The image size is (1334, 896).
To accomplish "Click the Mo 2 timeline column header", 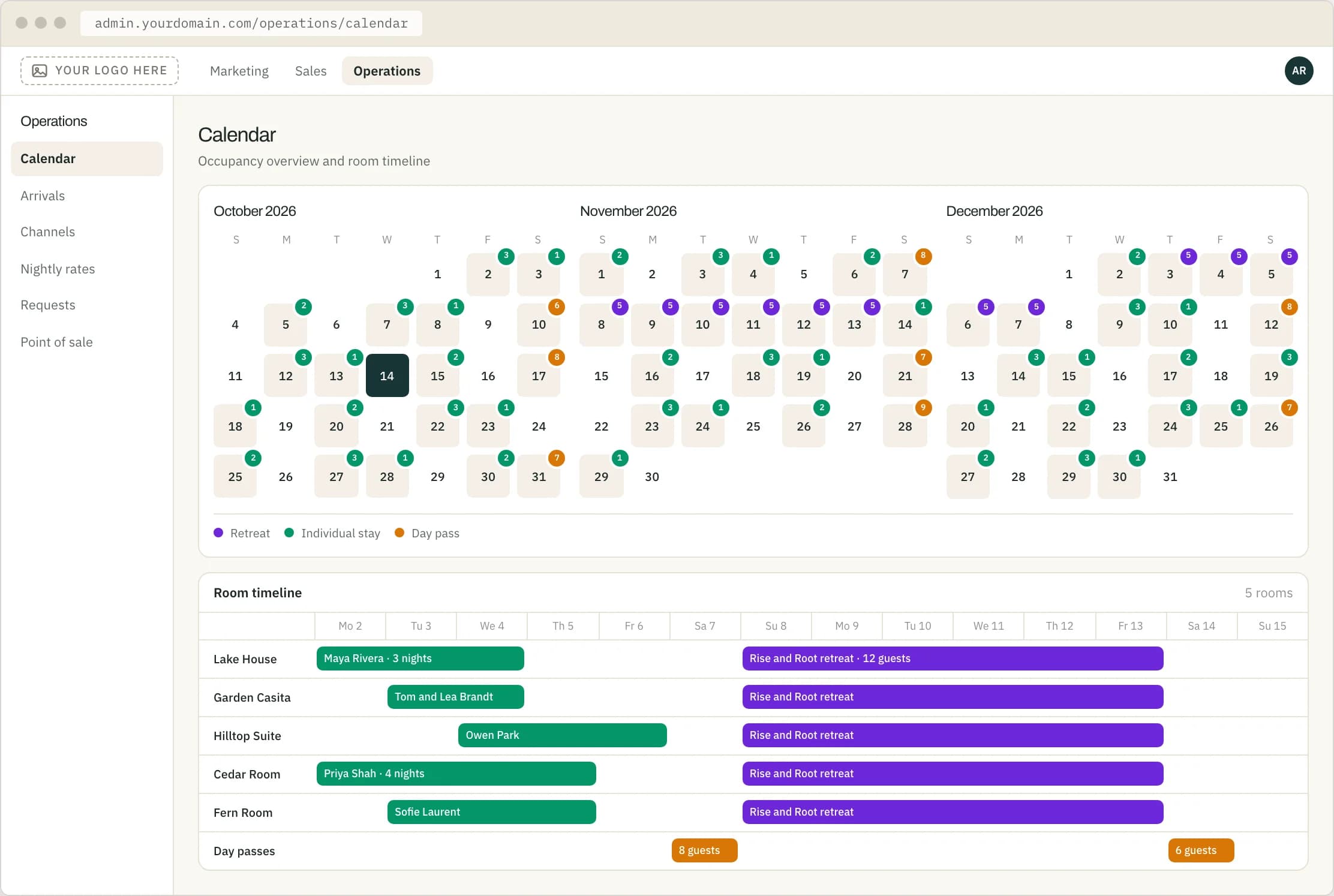I will 350,626.
